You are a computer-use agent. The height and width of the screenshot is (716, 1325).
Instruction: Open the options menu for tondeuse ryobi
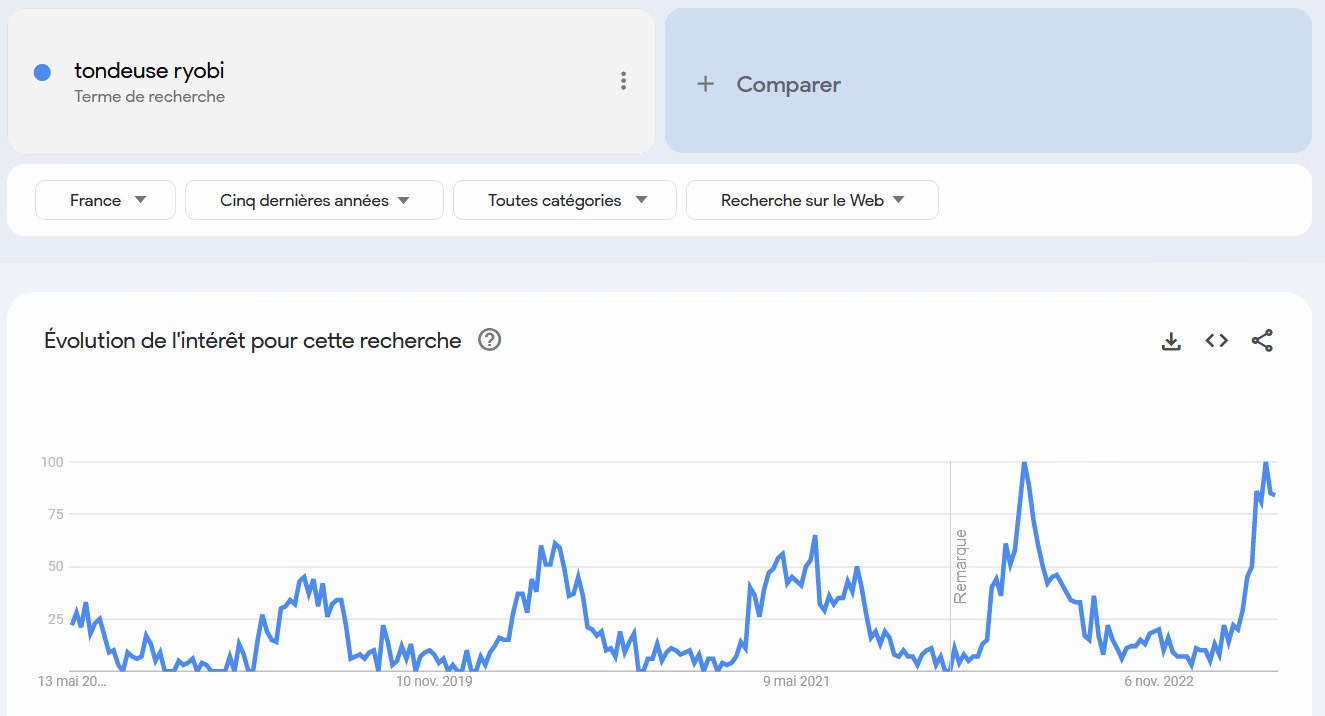pyautogui.click(x=623, y=81)
